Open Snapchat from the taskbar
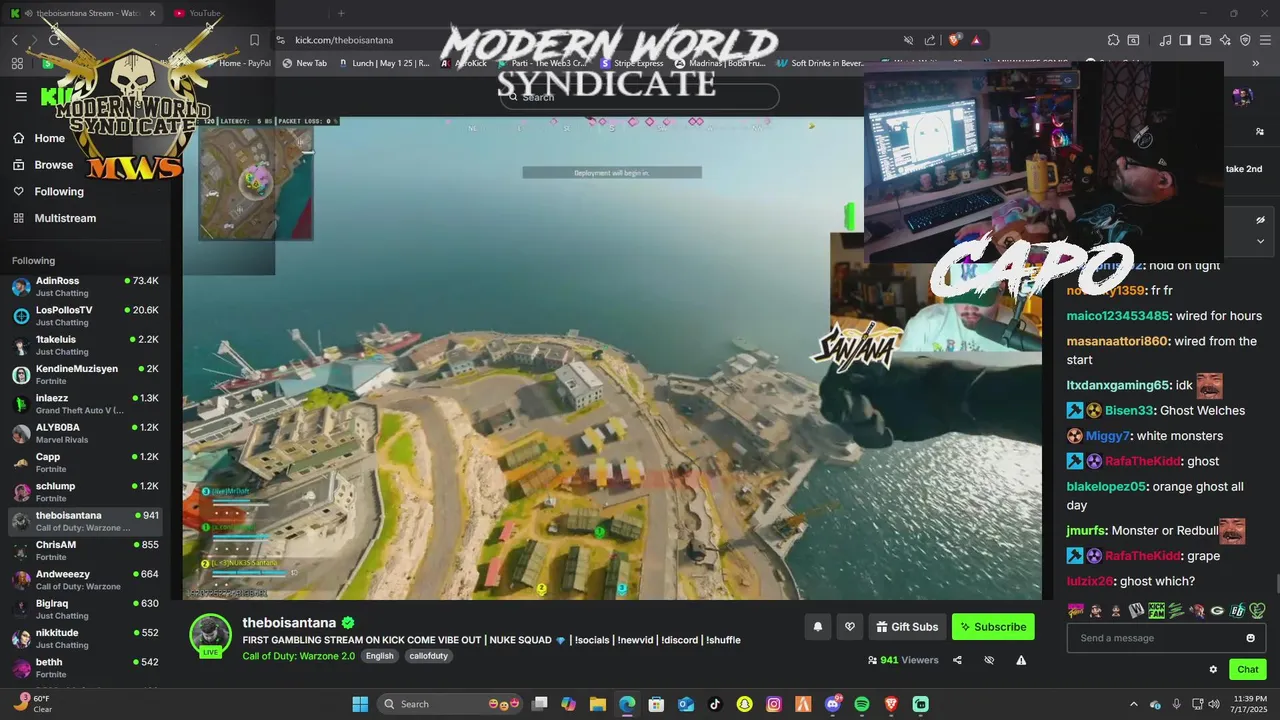The image size is (1280, 720). [744, 704]
